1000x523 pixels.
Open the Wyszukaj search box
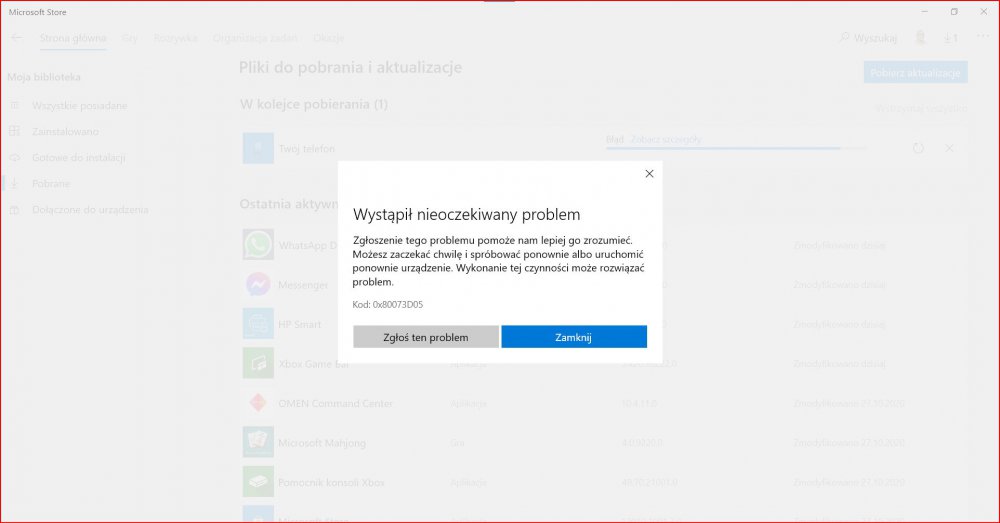[x=868, y=38]
